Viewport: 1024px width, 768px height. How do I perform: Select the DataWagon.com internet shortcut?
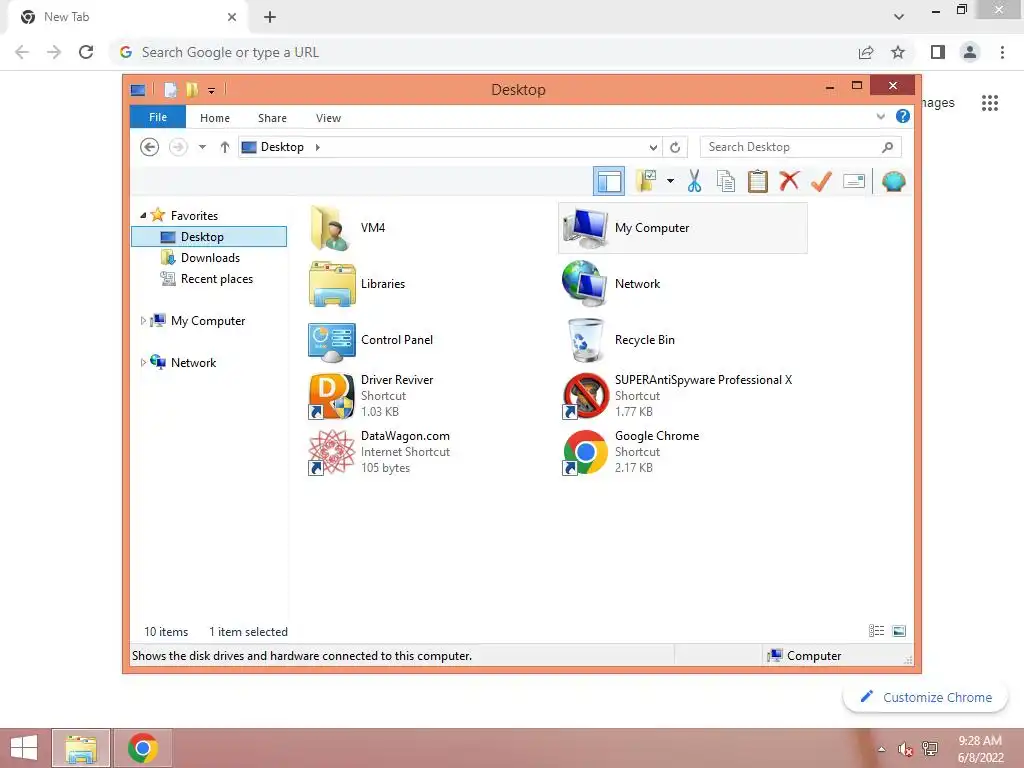(x=379, y=452)
